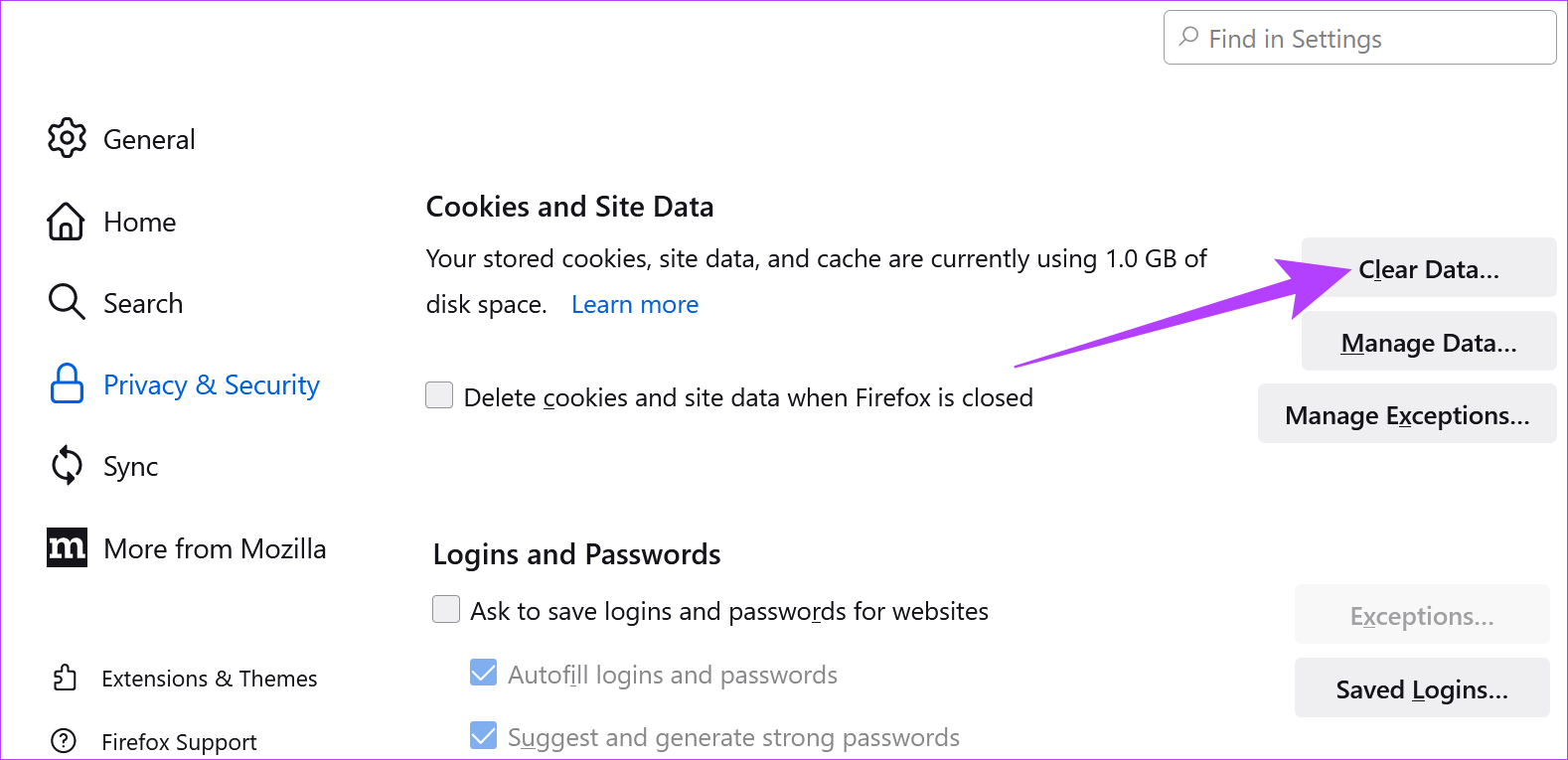Viewport: 1568px width, 760px height.
Task: Uncheck Autofill logins and passwords
Action: coord(483,673)
